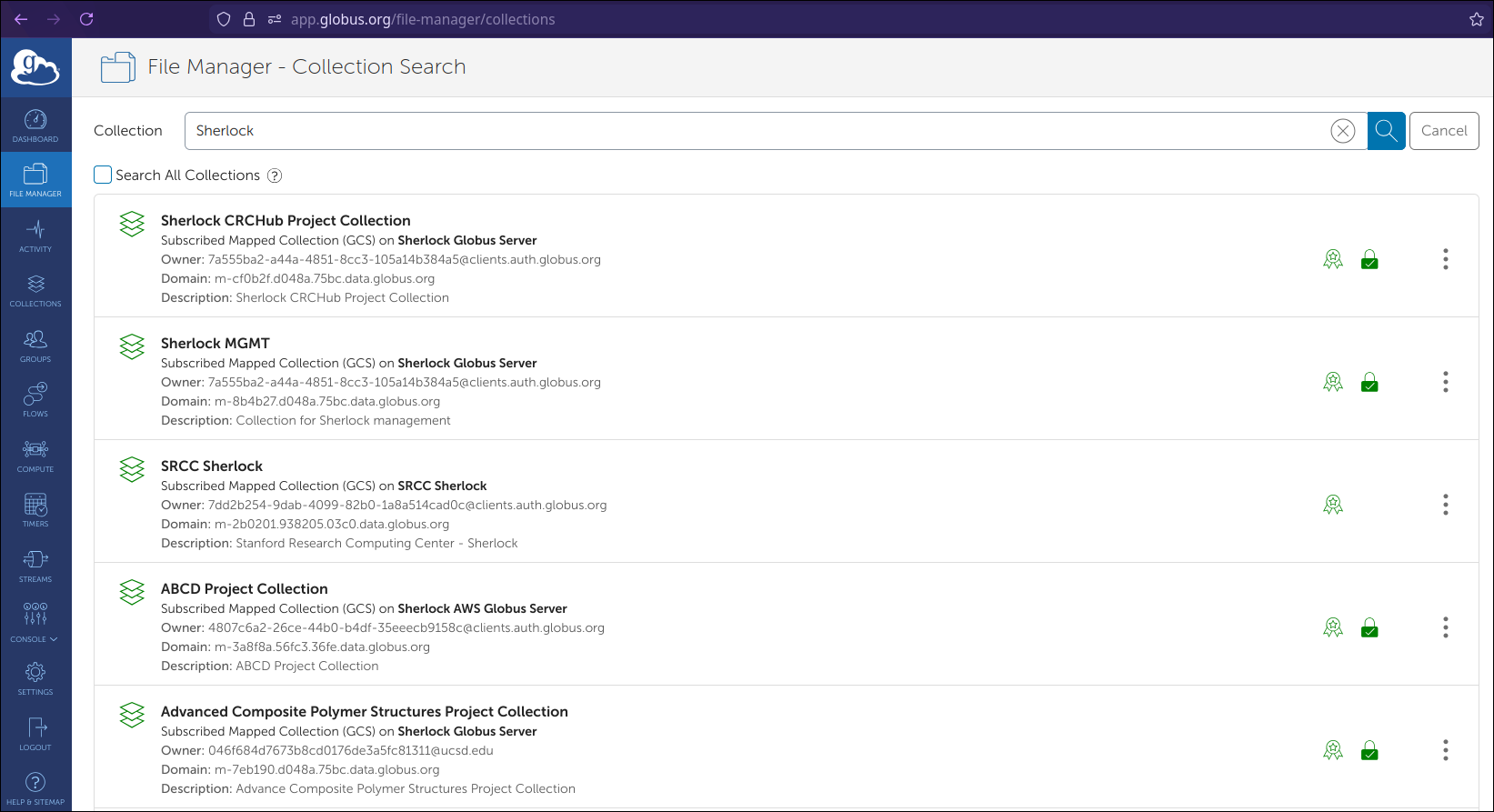Select Advanced Composite Polymer Structures Project Collection title

(365, 711)
